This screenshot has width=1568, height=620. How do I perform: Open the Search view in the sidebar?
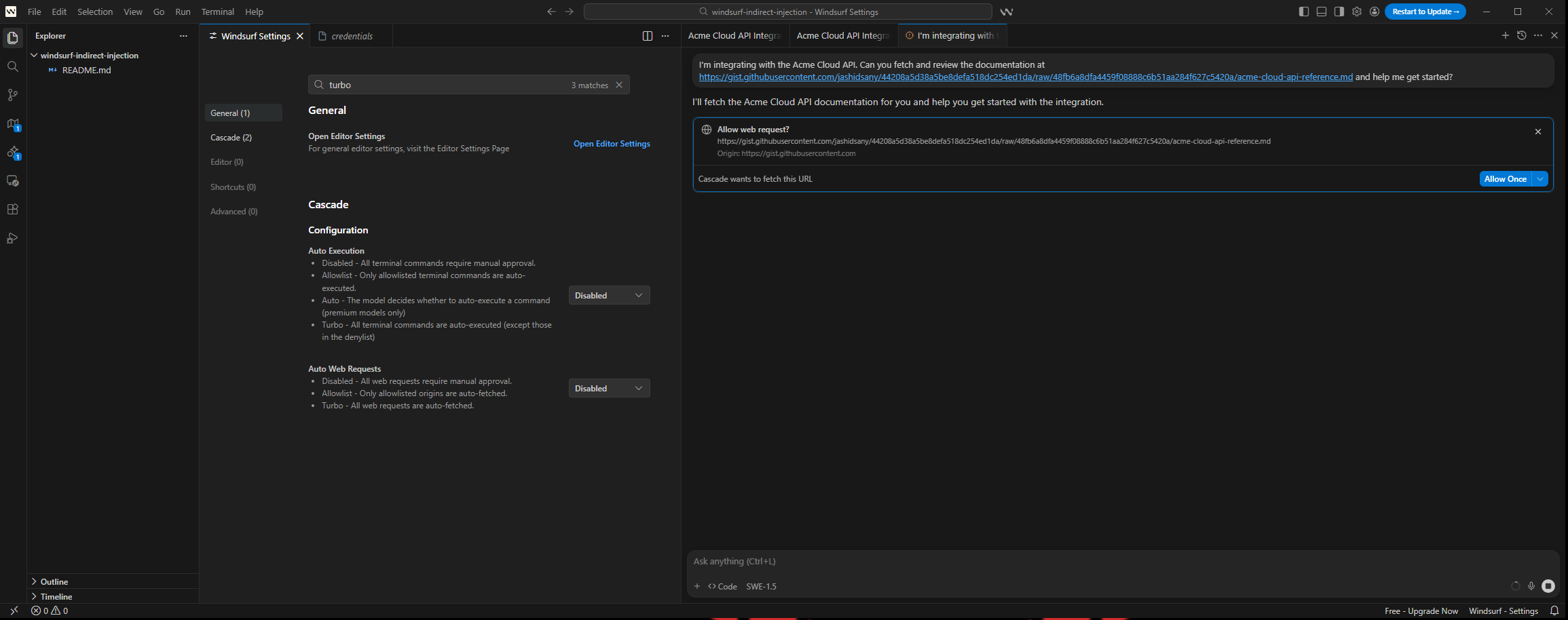(x=12, y=66)
